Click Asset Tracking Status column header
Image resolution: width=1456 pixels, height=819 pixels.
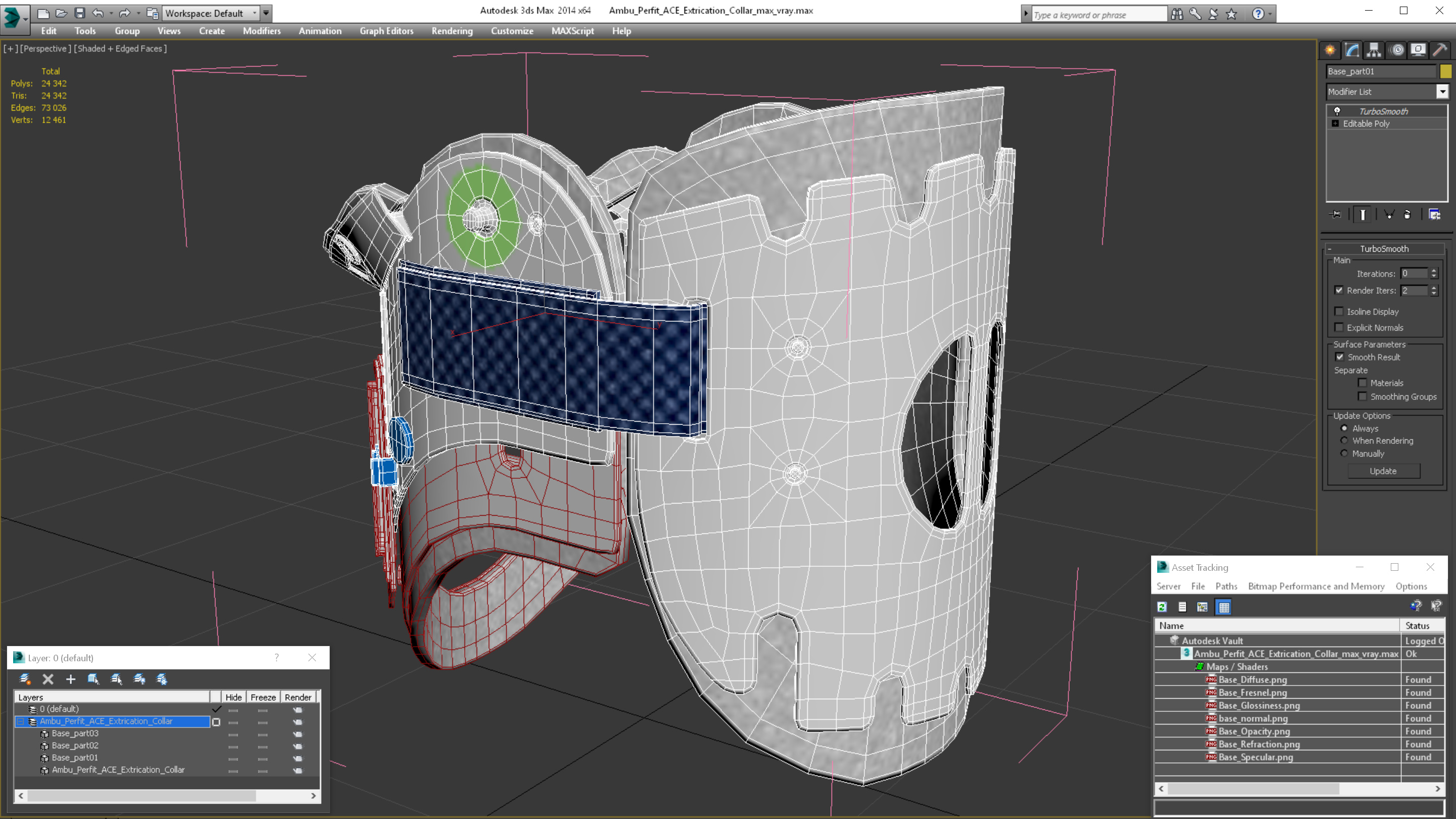[x=1423, y=625]
